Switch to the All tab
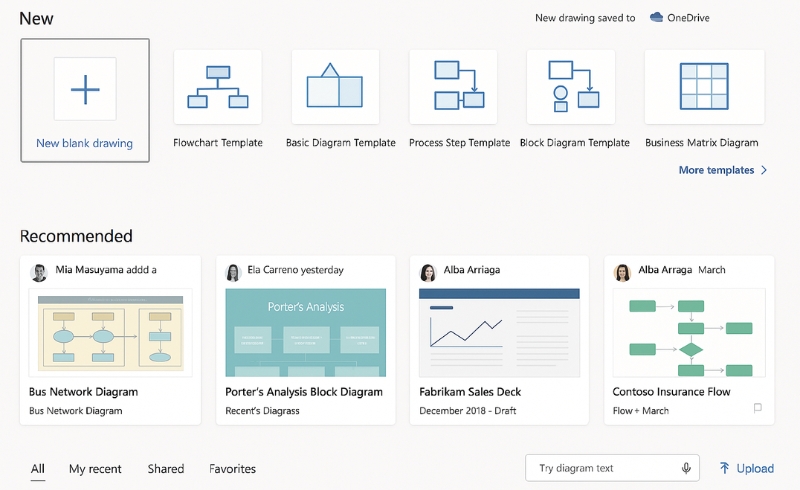The width and height of the screenshot is (800, 490). pyautogui.click(x=38, y=469)
